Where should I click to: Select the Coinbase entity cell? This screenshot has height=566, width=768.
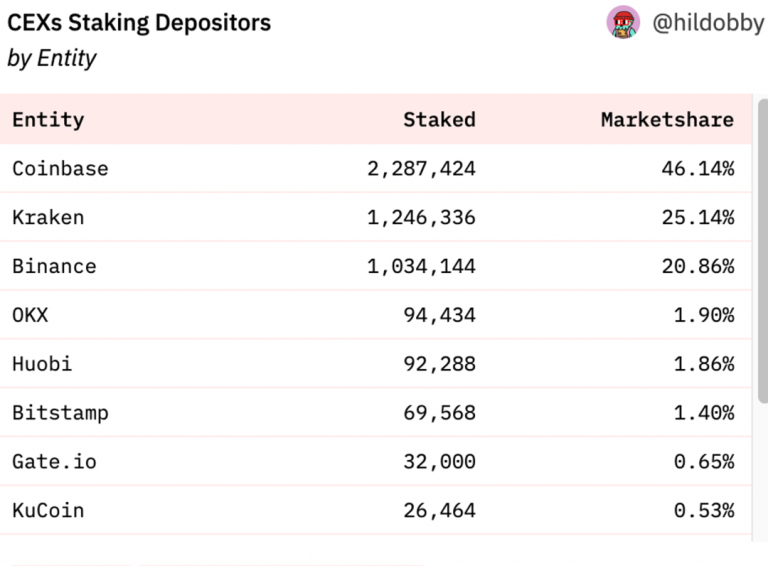click(x=60, y=169)
